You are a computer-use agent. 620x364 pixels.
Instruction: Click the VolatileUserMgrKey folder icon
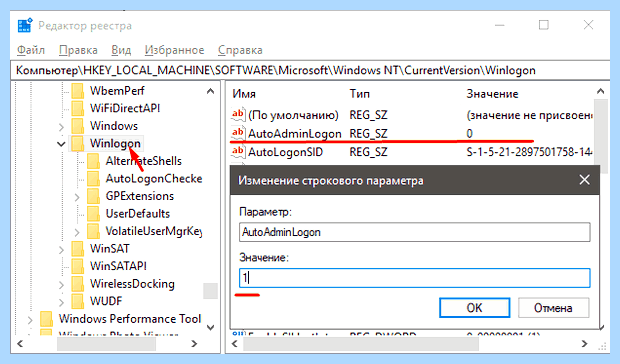93,231
